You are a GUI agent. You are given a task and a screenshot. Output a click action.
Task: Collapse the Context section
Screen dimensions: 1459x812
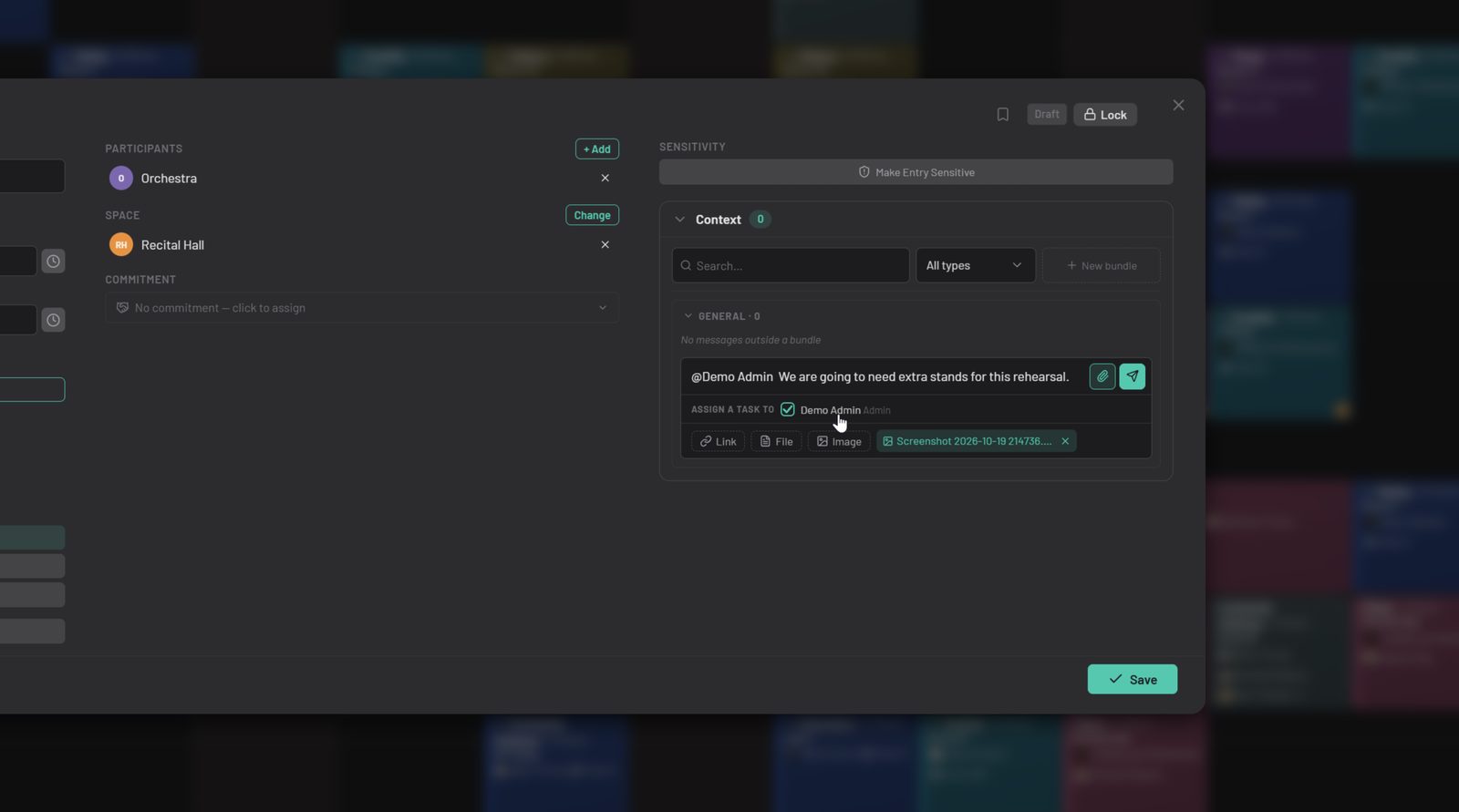pos(679,220)
